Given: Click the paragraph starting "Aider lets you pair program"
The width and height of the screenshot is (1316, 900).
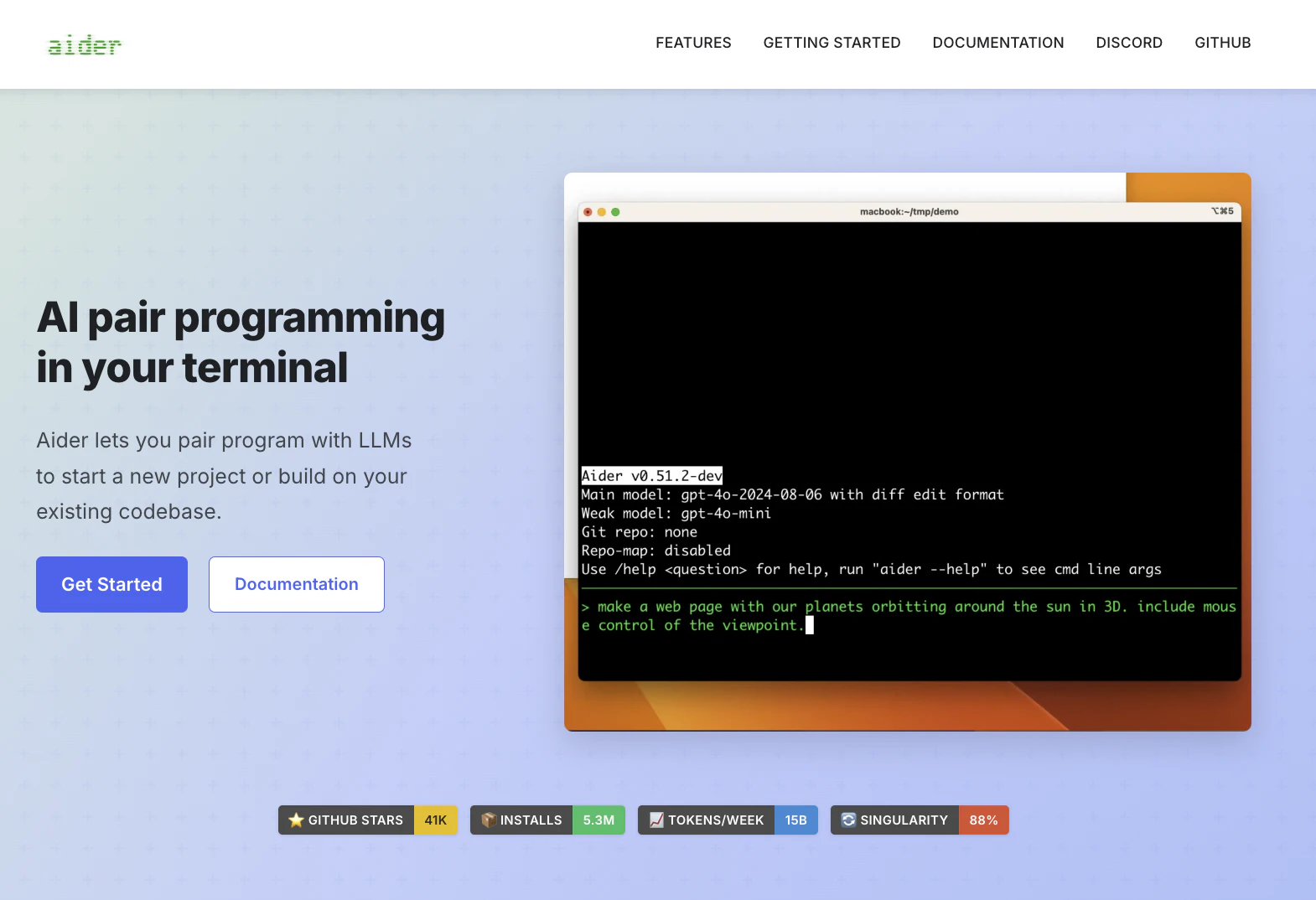Looking at the screenshot, I should 225,476.
